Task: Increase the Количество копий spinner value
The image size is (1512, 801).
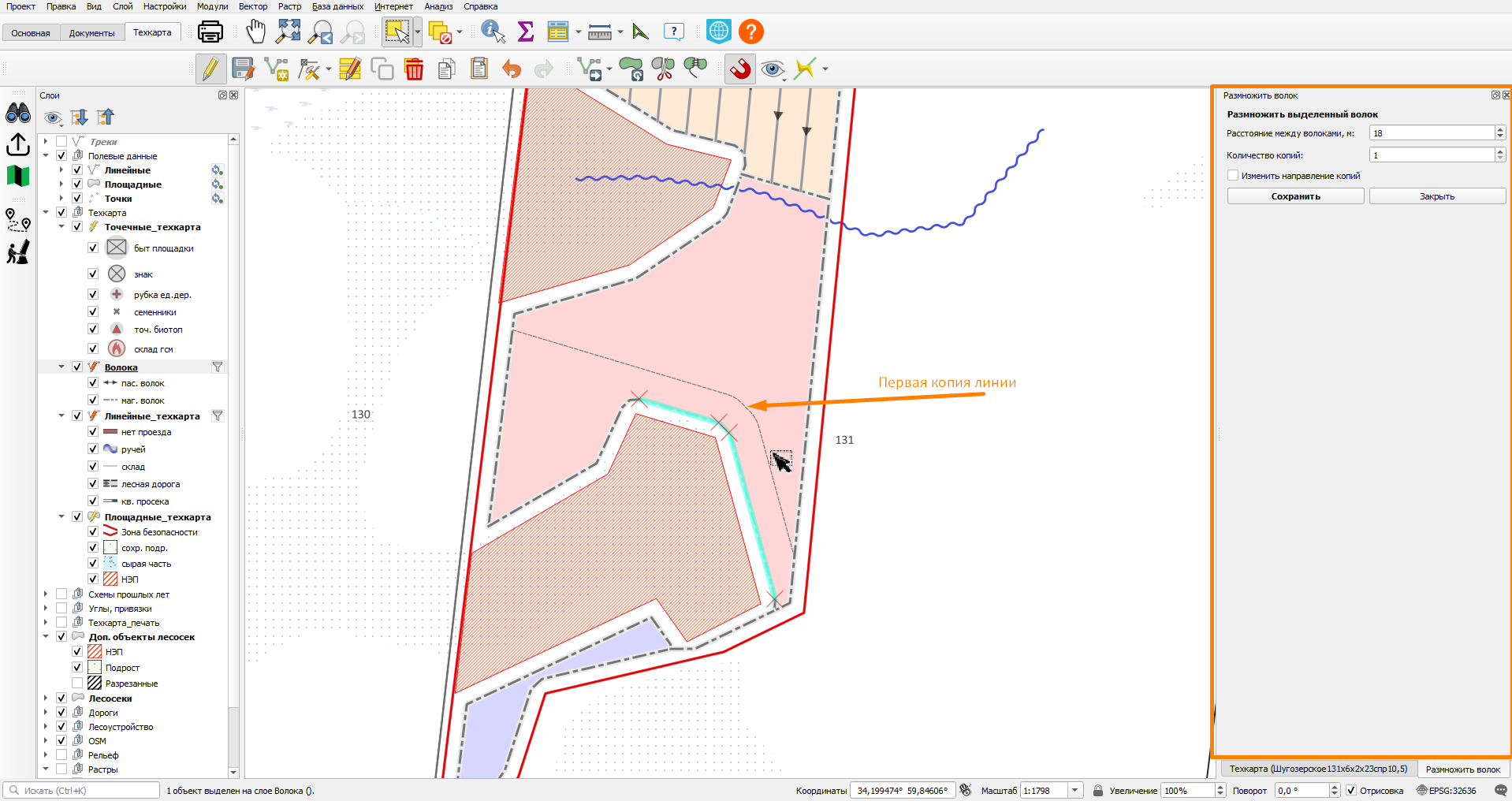Action: point(1500,151)
